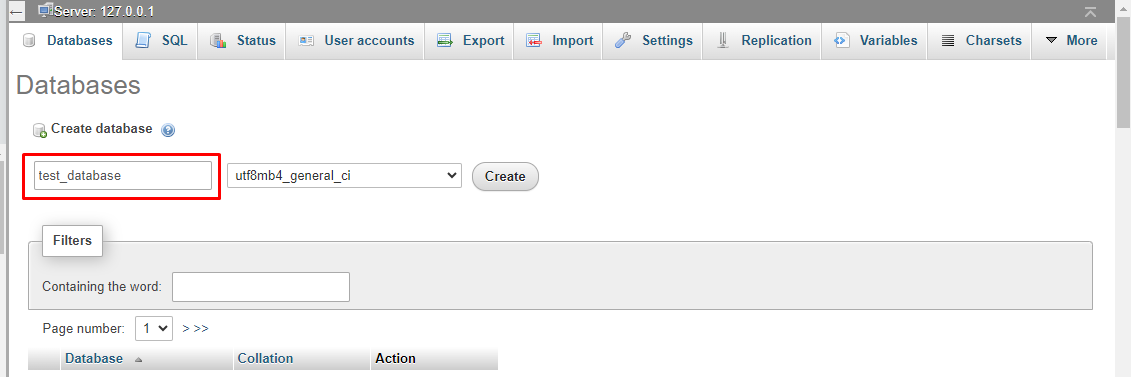This screenshot has width=1131, height=377.
Task: Click the Import tab icon
Action: [x=534, y=40]
